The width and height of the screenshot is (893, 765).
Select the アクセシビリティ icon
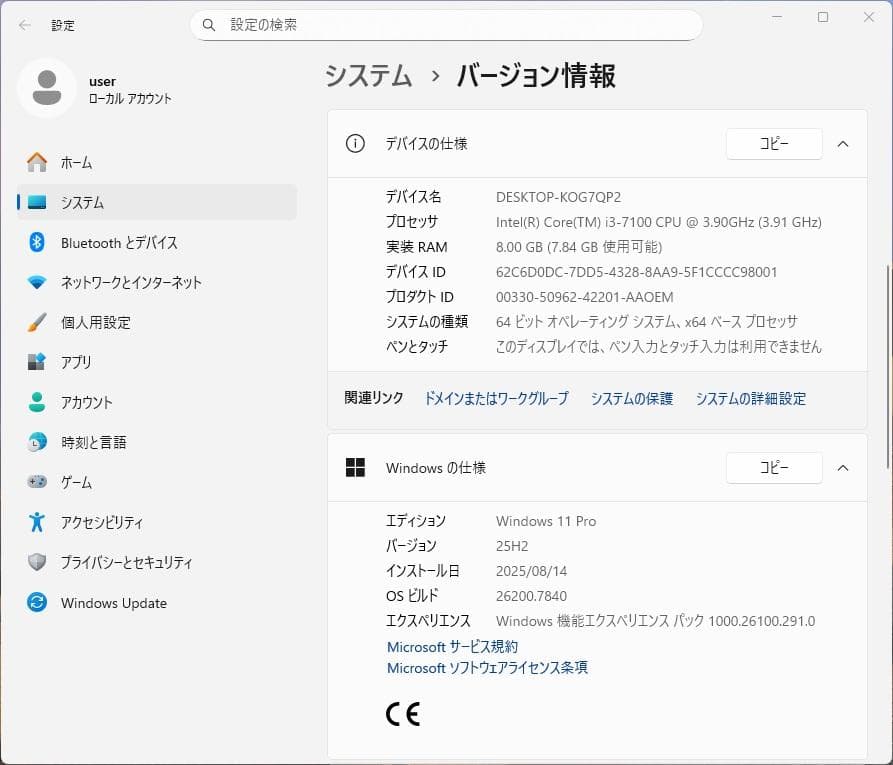click(x=38, y=522)
